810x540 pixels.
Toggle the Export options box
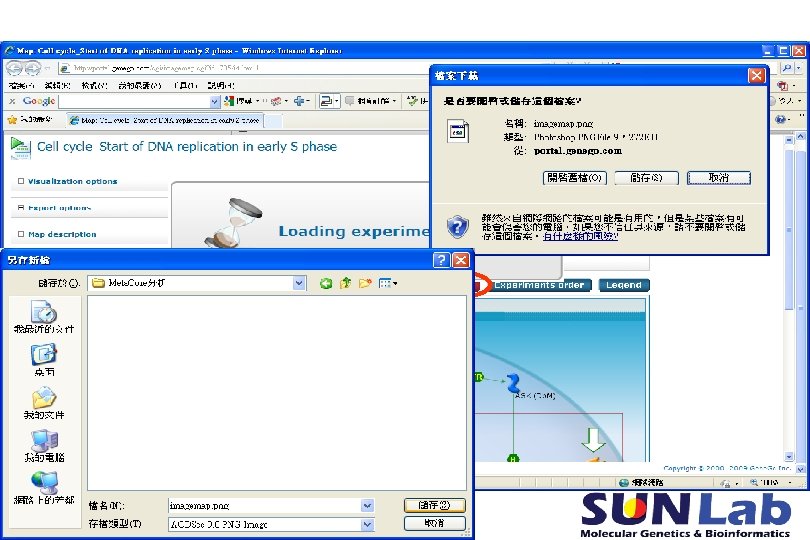click(21, 208)
